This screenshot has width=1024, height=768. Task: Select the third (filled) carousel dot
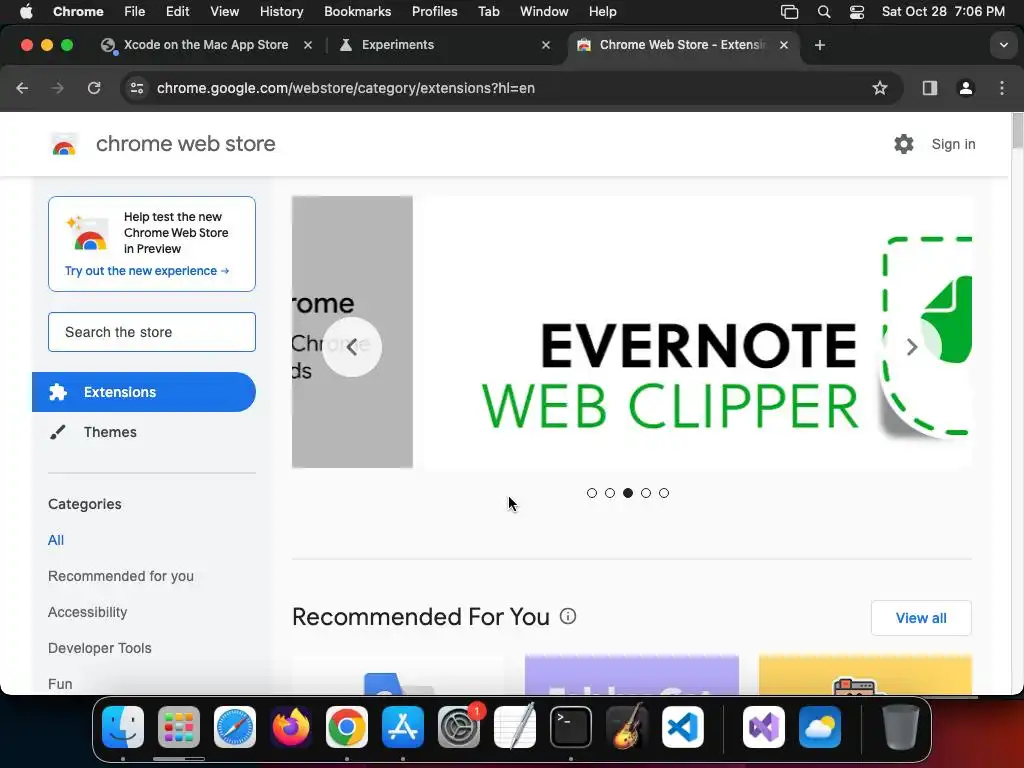click(x=628, y=493)
